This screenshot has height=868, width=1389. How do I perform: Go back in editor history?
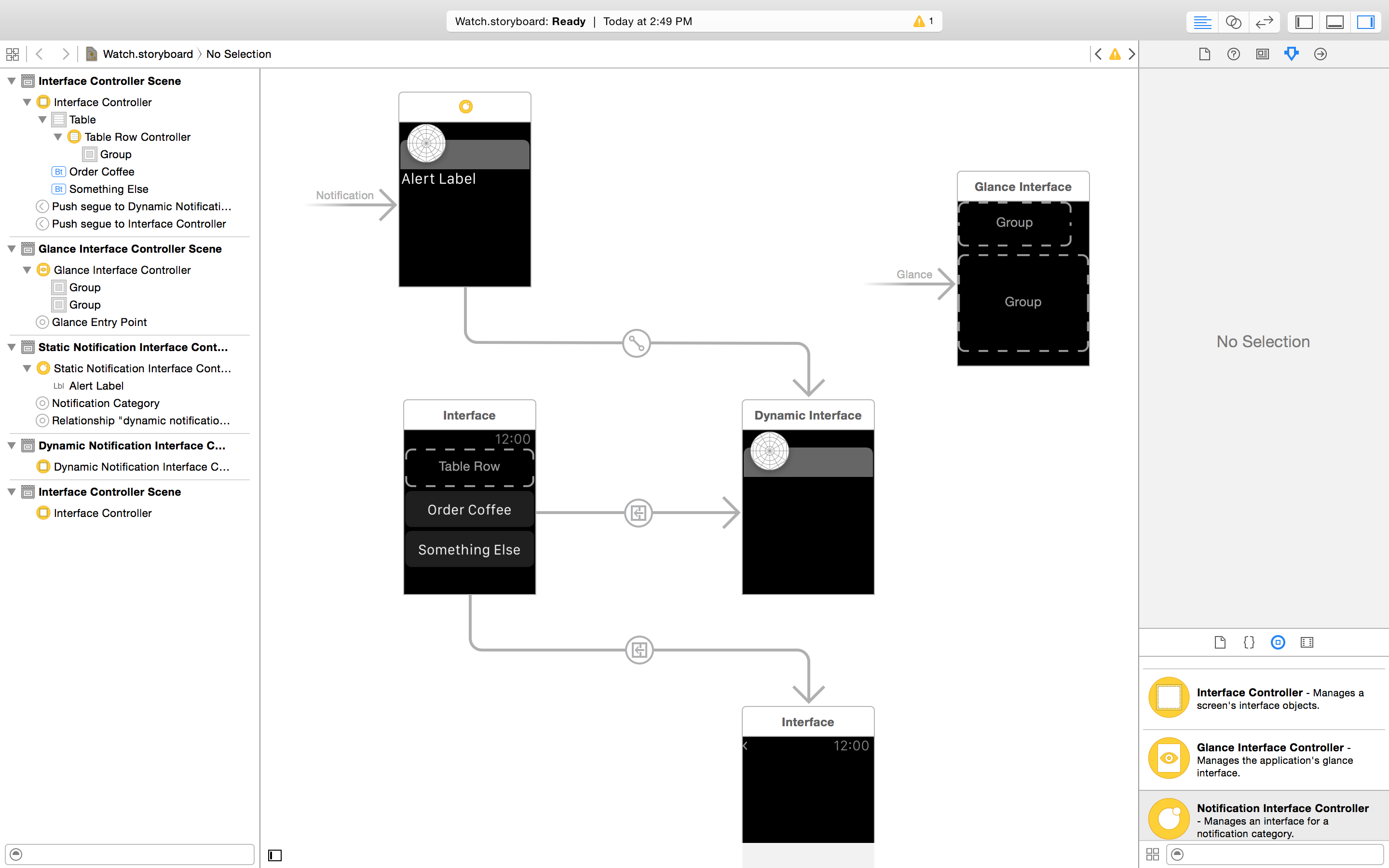click(40, 54)
